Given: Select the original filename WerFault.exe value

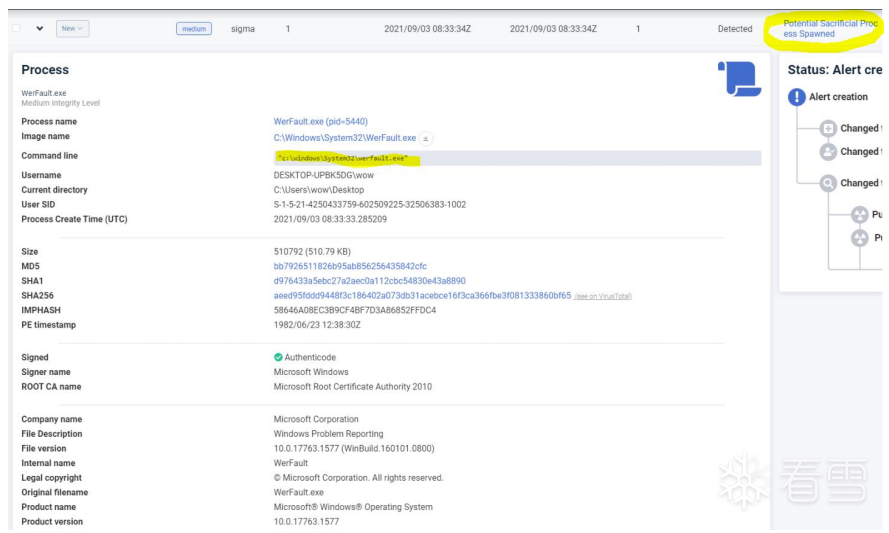Looking at the screenshot, I should [x=298, y=492].
